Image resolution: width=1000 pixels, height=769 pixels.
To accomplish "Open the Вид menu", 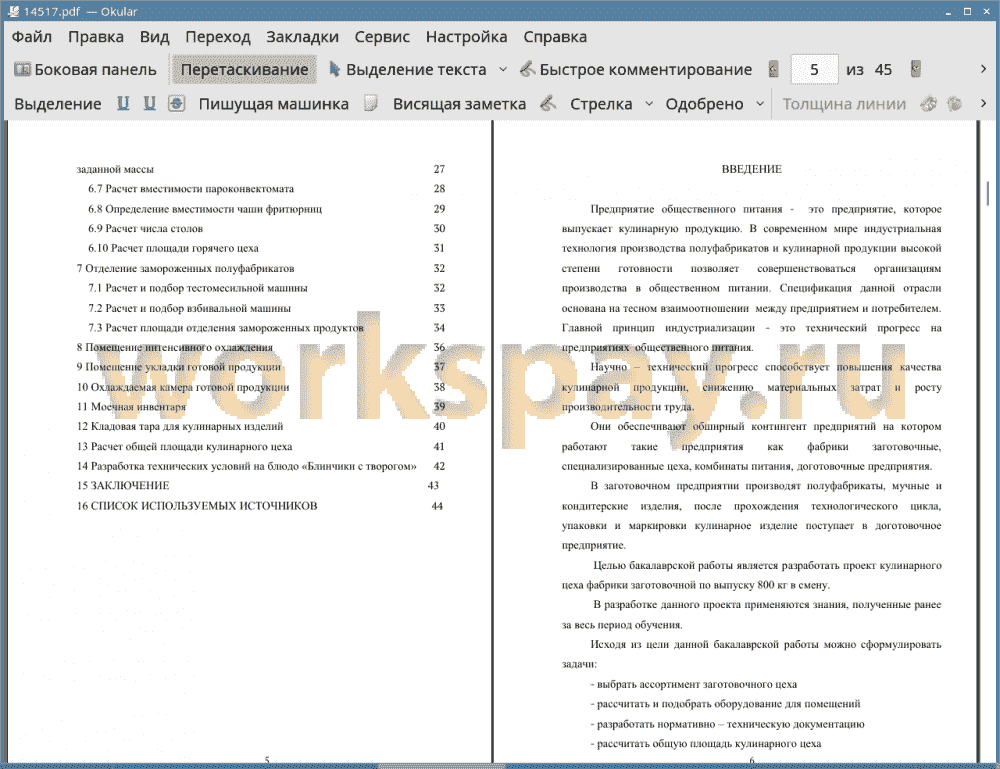I will [x=154, y=37].
